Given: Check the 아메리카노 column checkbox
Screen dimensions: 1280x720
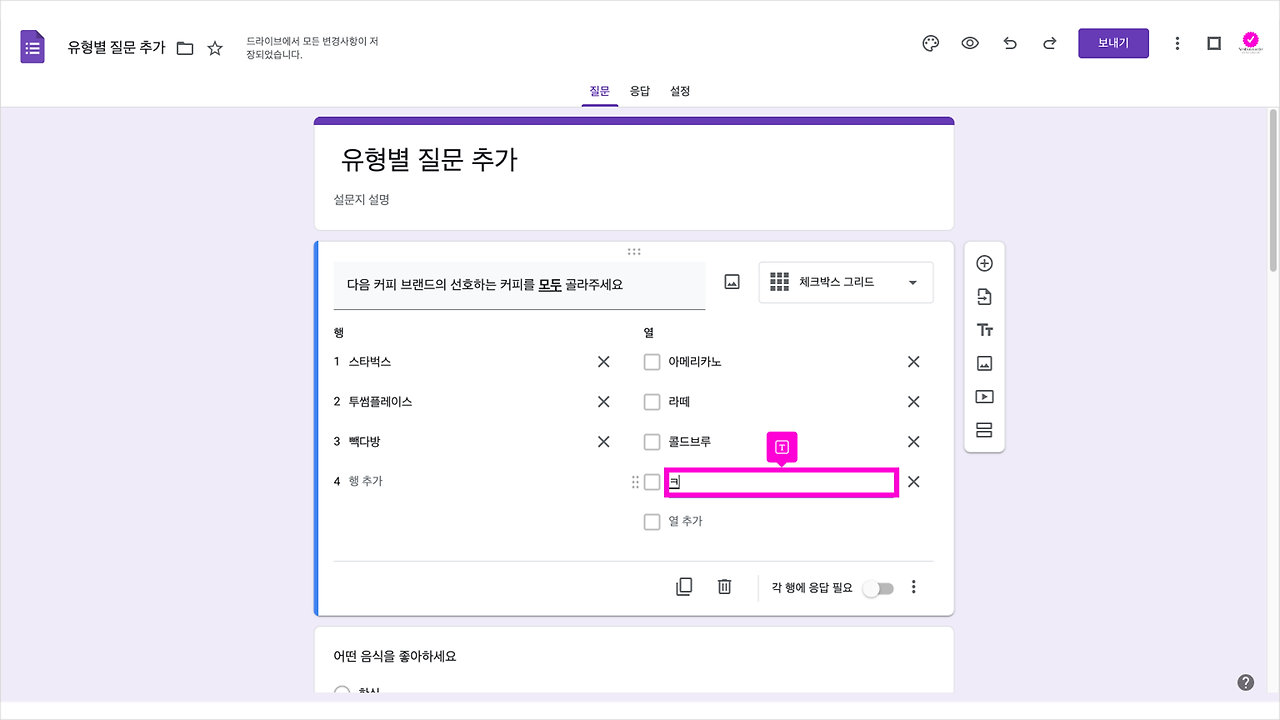Looking at the screenshot, I should (651, 361).
